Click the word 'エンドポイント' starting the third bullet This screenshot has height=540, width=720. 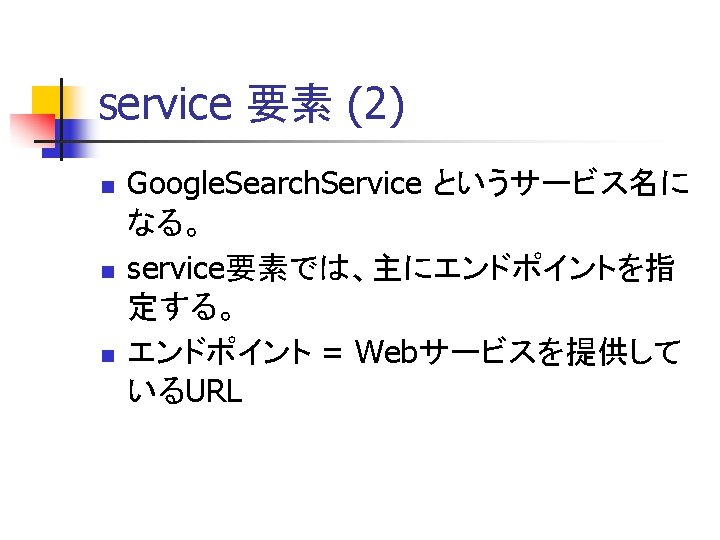tap(219, 353)
